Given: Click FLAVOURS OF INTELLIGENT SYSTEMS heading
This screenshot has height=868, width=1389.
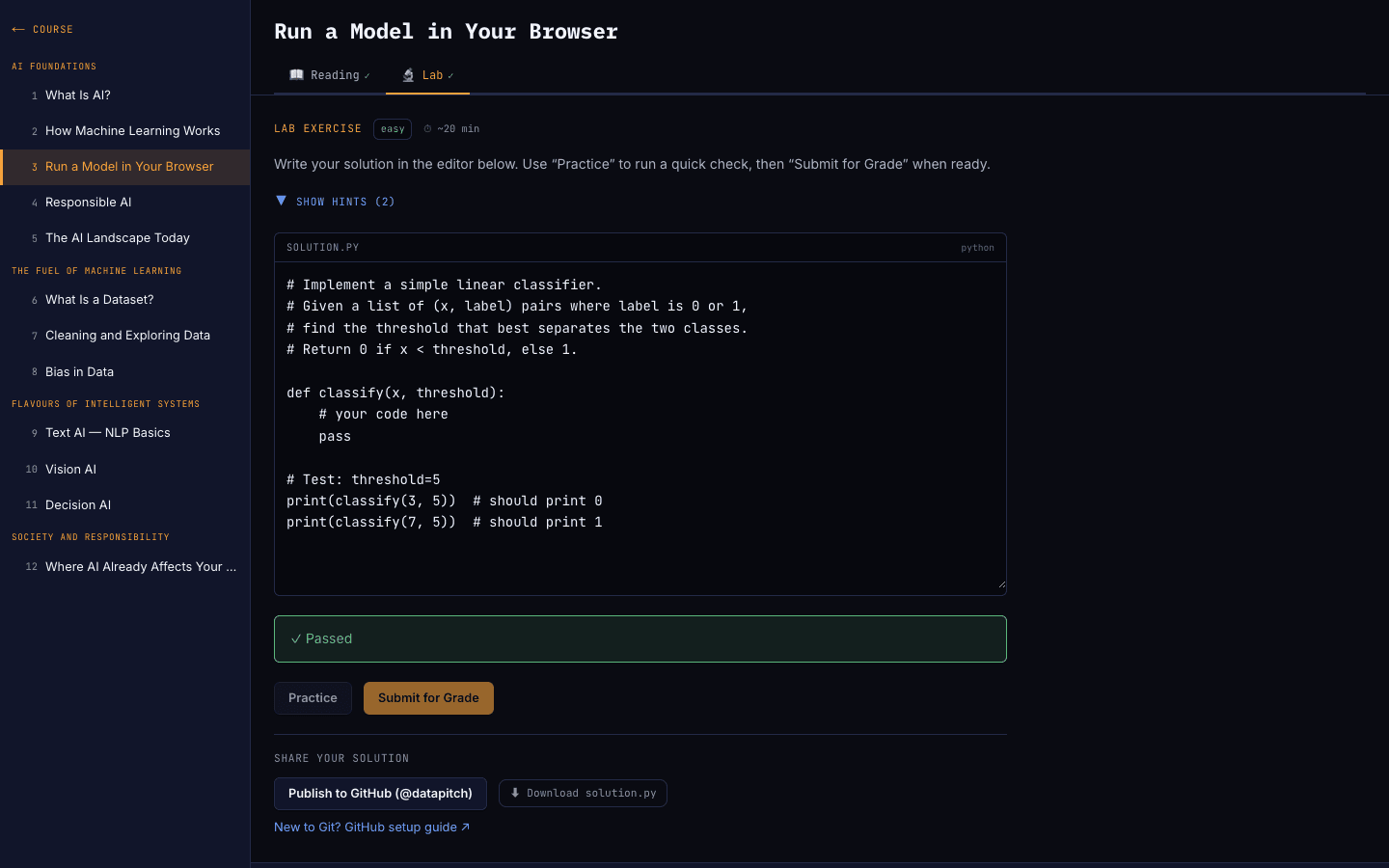Looking at the screenshot, I should tap(106, 404).
